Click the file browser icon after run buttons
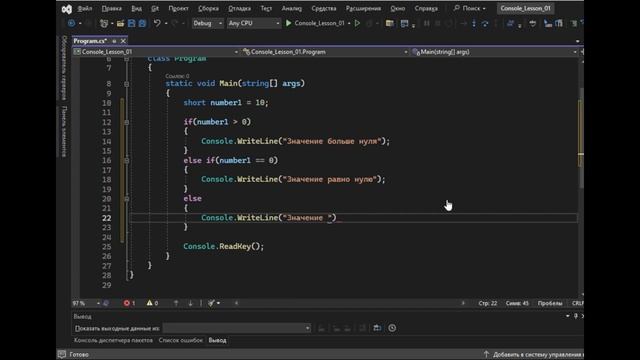This screenshot has width=640, height=360. (390, 24)
